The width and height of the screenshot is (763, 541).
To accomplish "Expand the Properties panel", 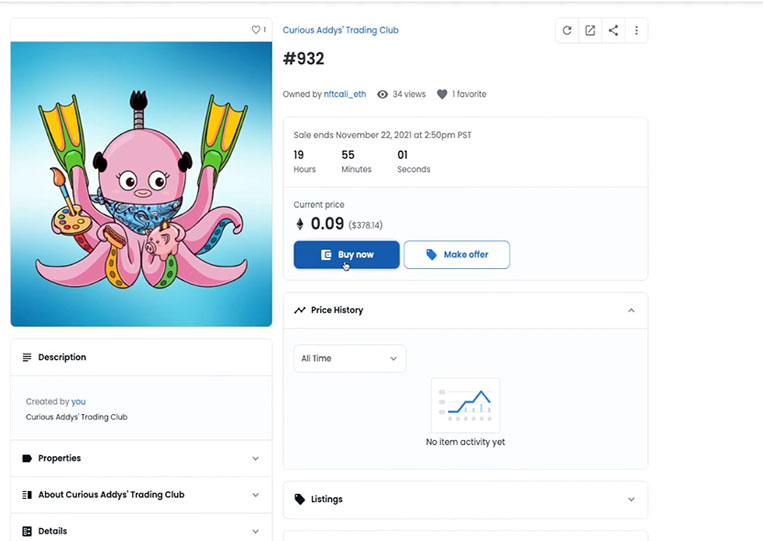I will 141,458.
